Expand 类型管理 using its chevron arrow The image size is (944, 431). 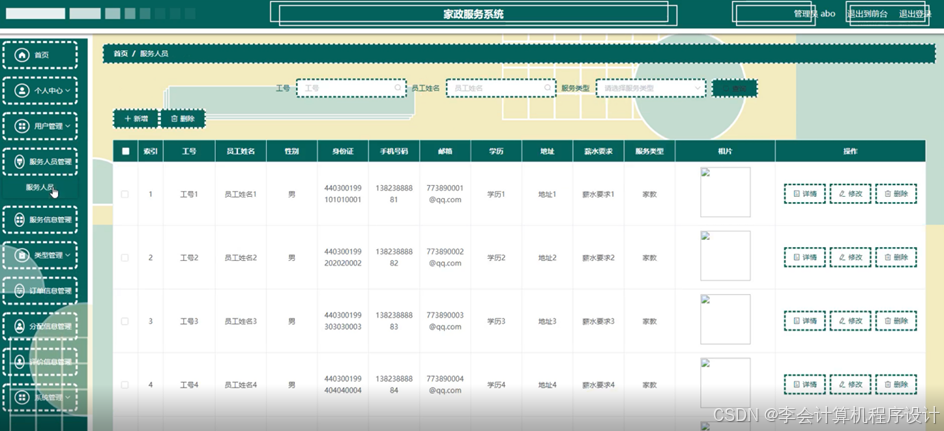pyautogui.click(x=67, y=255)
